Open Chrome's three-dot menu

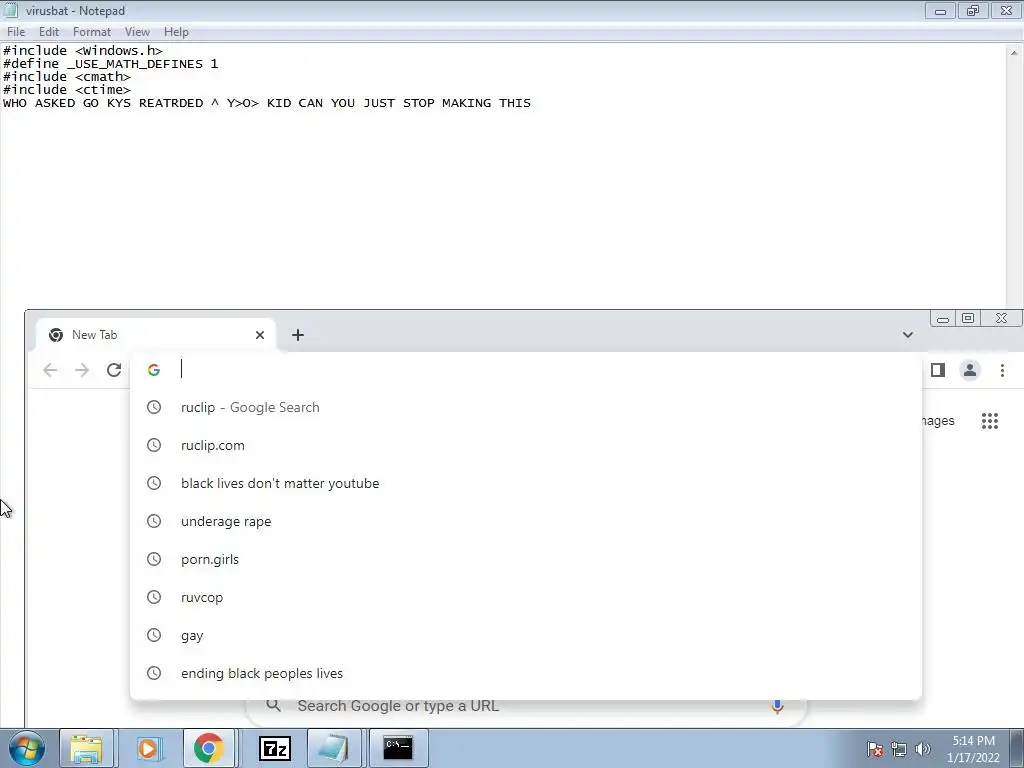[1002, 370]
